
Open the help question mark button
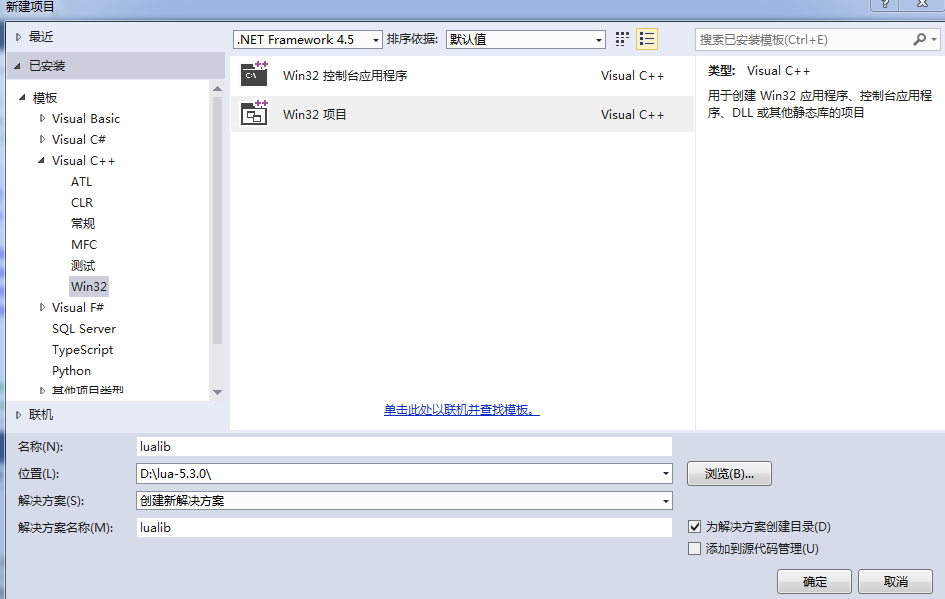click(x=885, y=4)
